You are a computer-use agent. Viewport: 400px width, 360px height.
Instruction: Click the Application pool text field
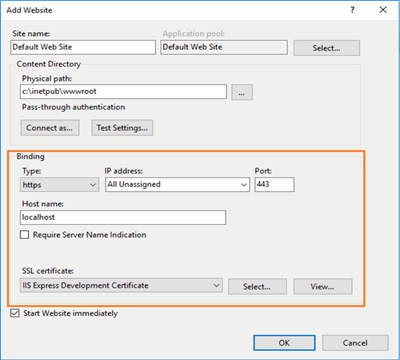coord(224,47)
